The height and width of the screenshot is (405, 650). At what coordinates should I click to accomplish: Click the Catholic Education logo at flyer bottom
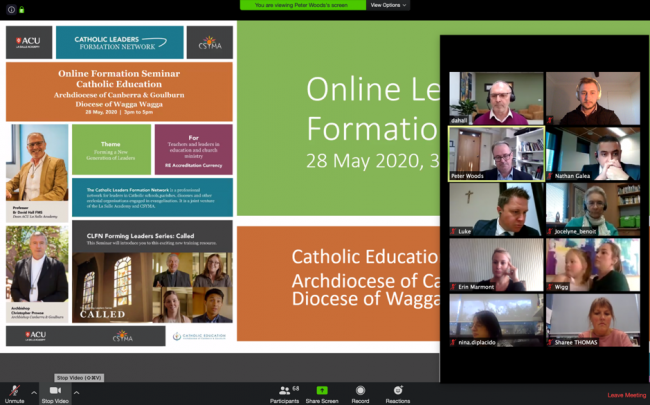(x=199, y=336)
